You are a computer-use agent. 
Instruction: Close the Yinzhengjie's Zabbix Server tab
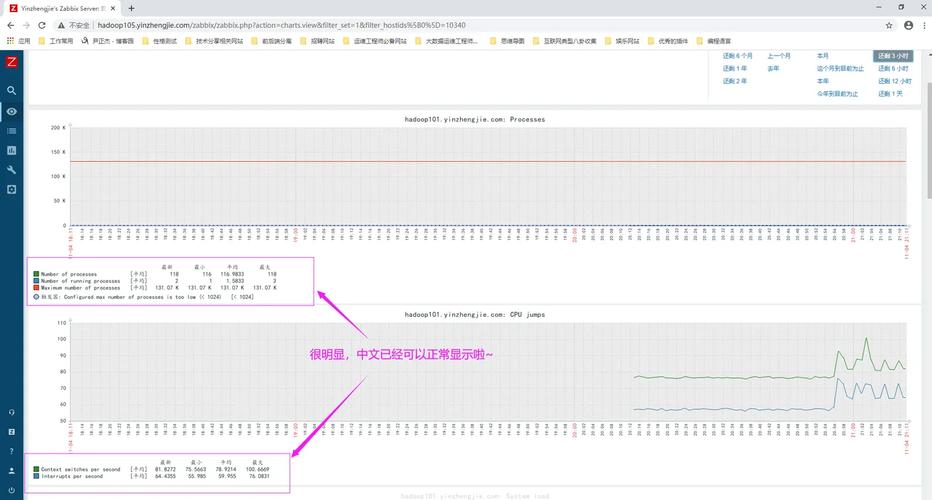pos(113,8)
